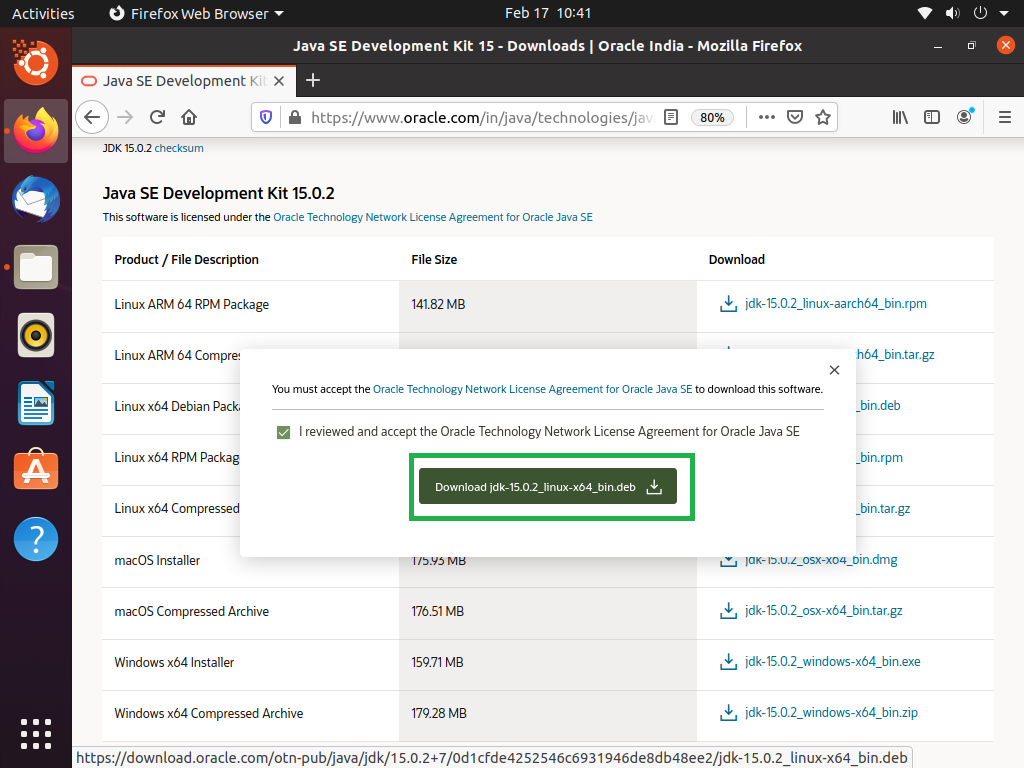The height and width of the screenshot is (768, 1024).
Task: Click Download jdk-15.0.2_linux-x64_bin.deb button
Action: coord(548,487)
